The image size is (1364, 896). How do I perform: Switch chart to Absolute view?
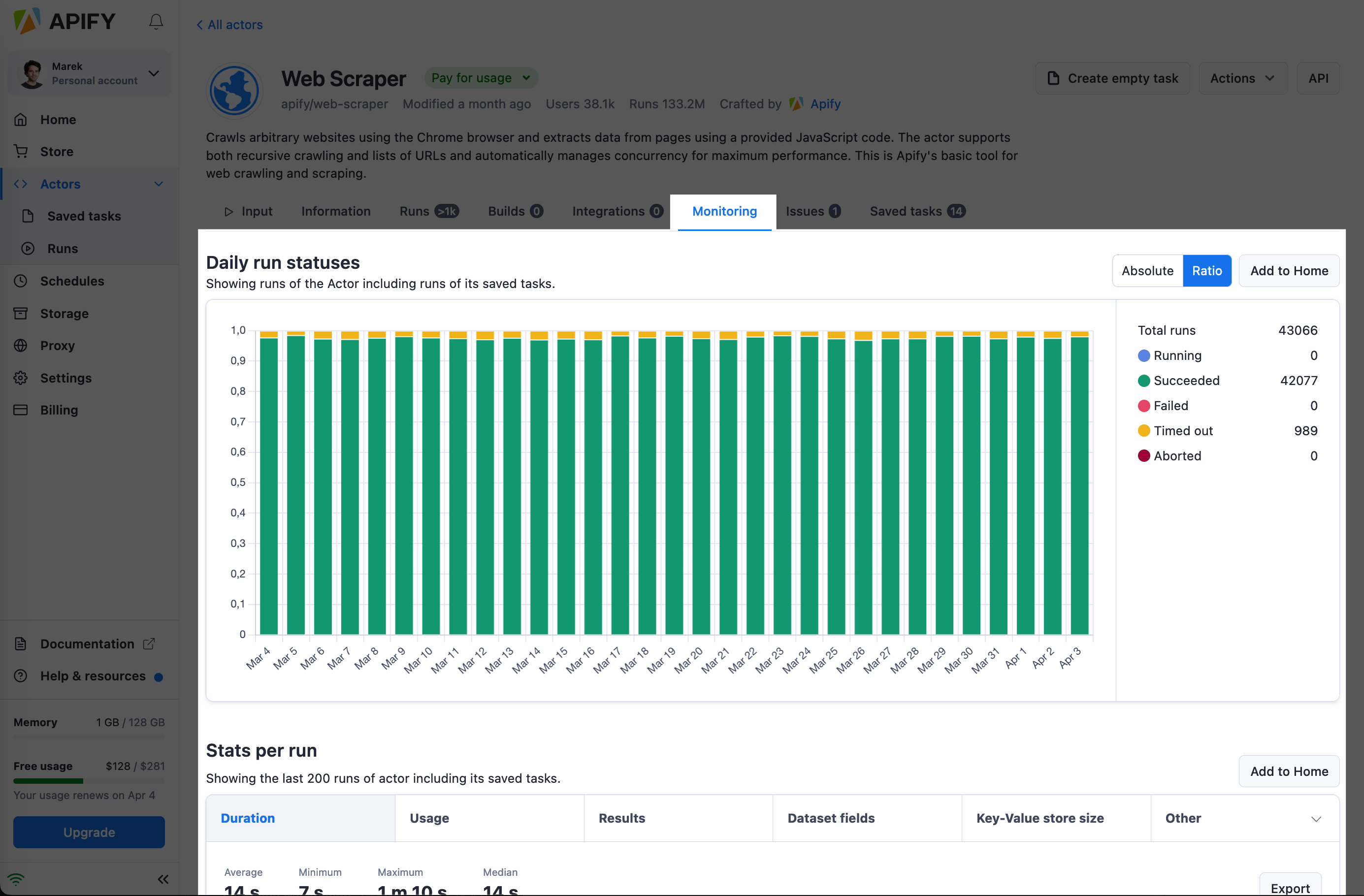[x=1147, y=270]
